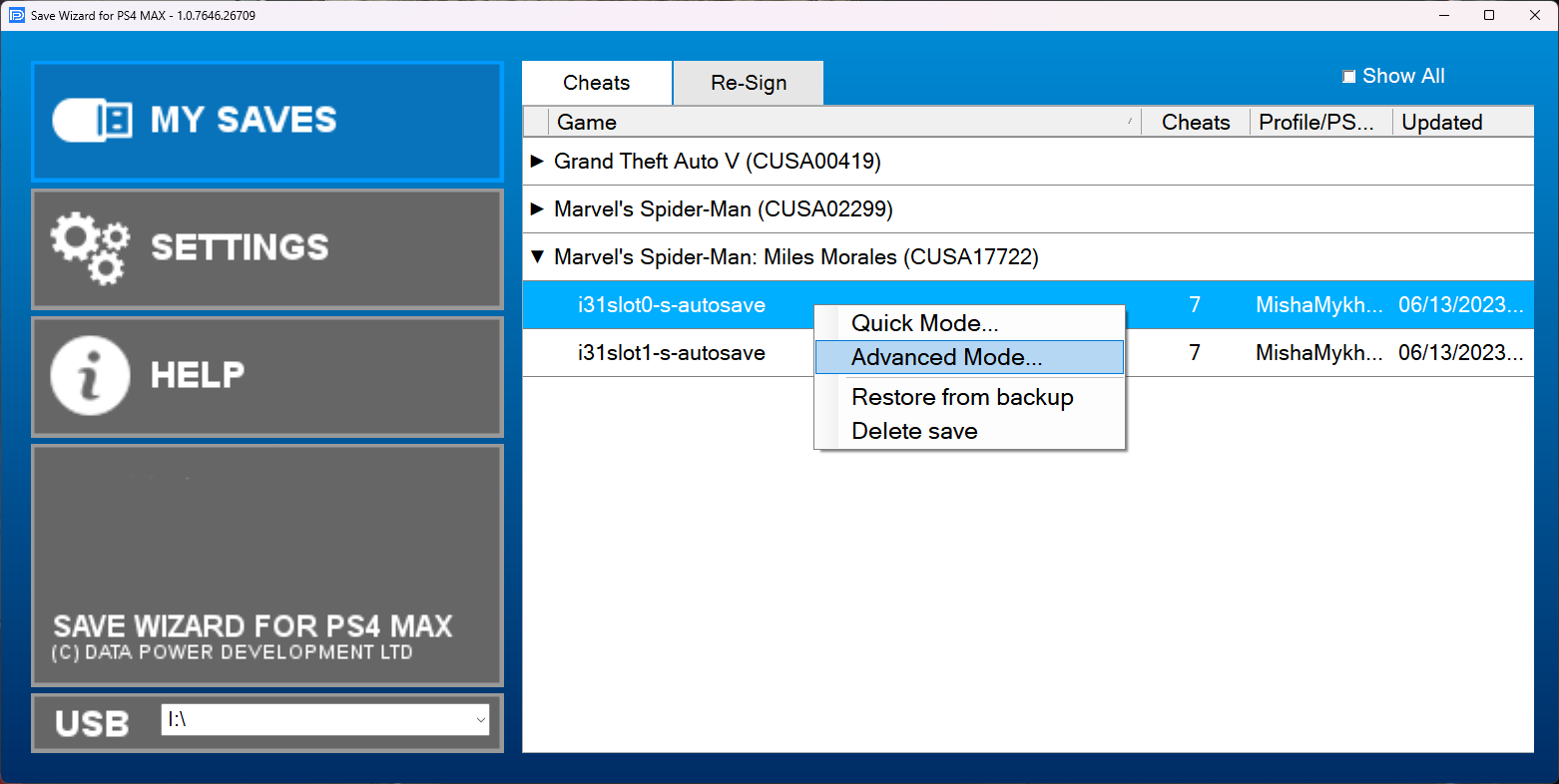Collapse the Spider-Man: Miles Morales entry
The height and width of the screenshot is (784, 1559).
click(x=537, y=256)
